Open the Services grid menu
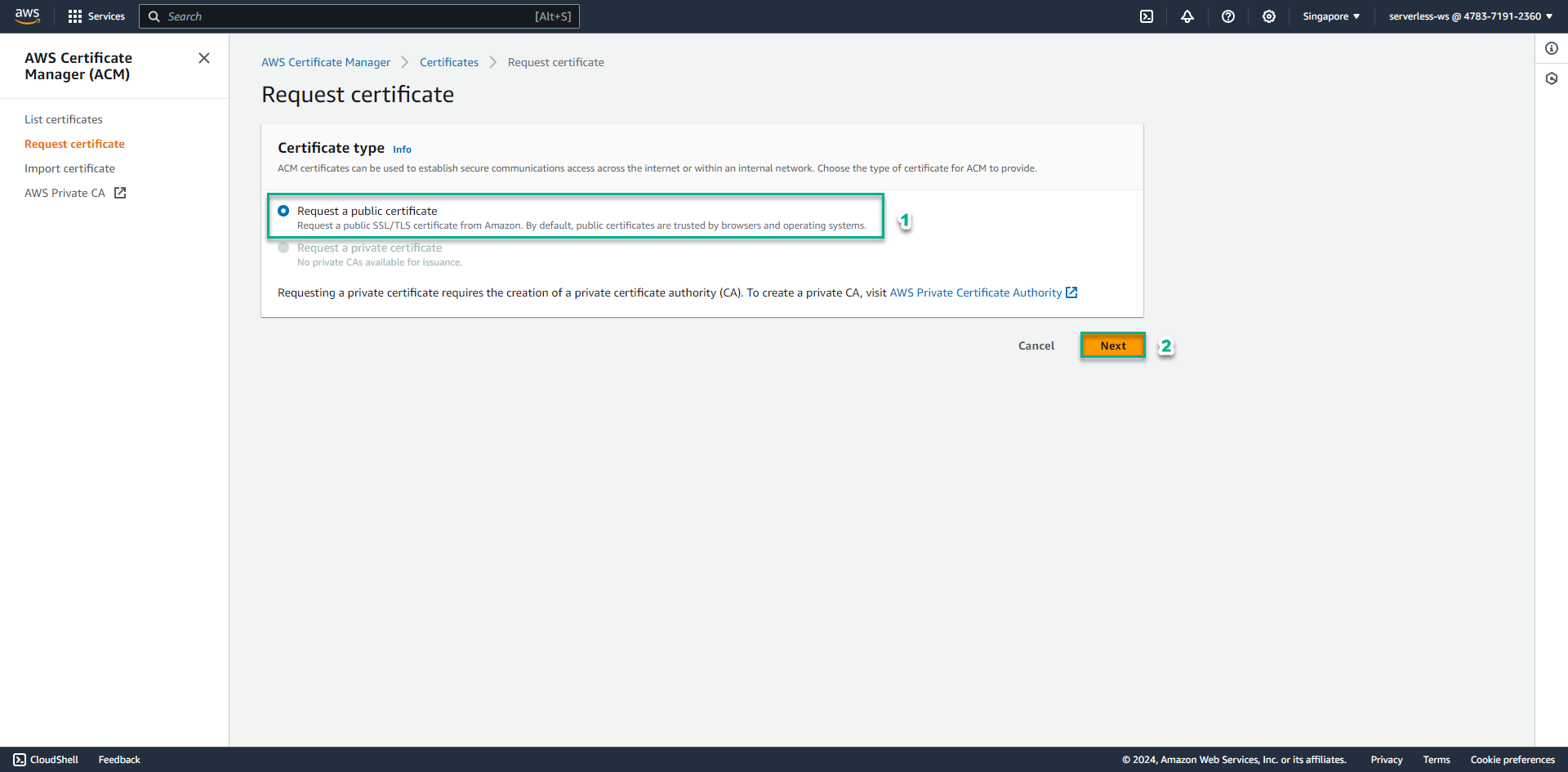Screen dimensions: 1568x772 click(x=96, y=16)
